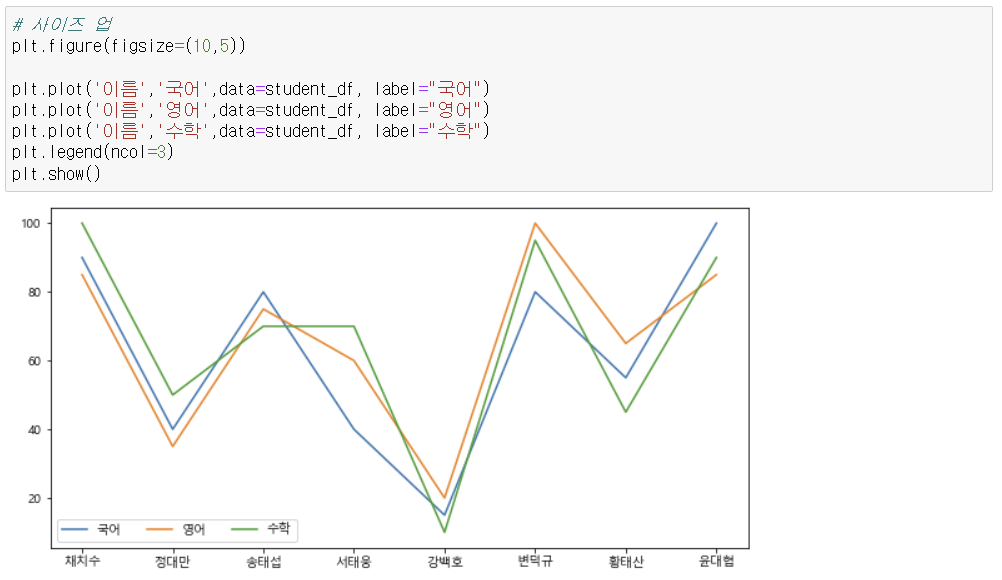Click the y-axis tick value 100
This screenshot has width=1002, height=580.
point(31,224)
